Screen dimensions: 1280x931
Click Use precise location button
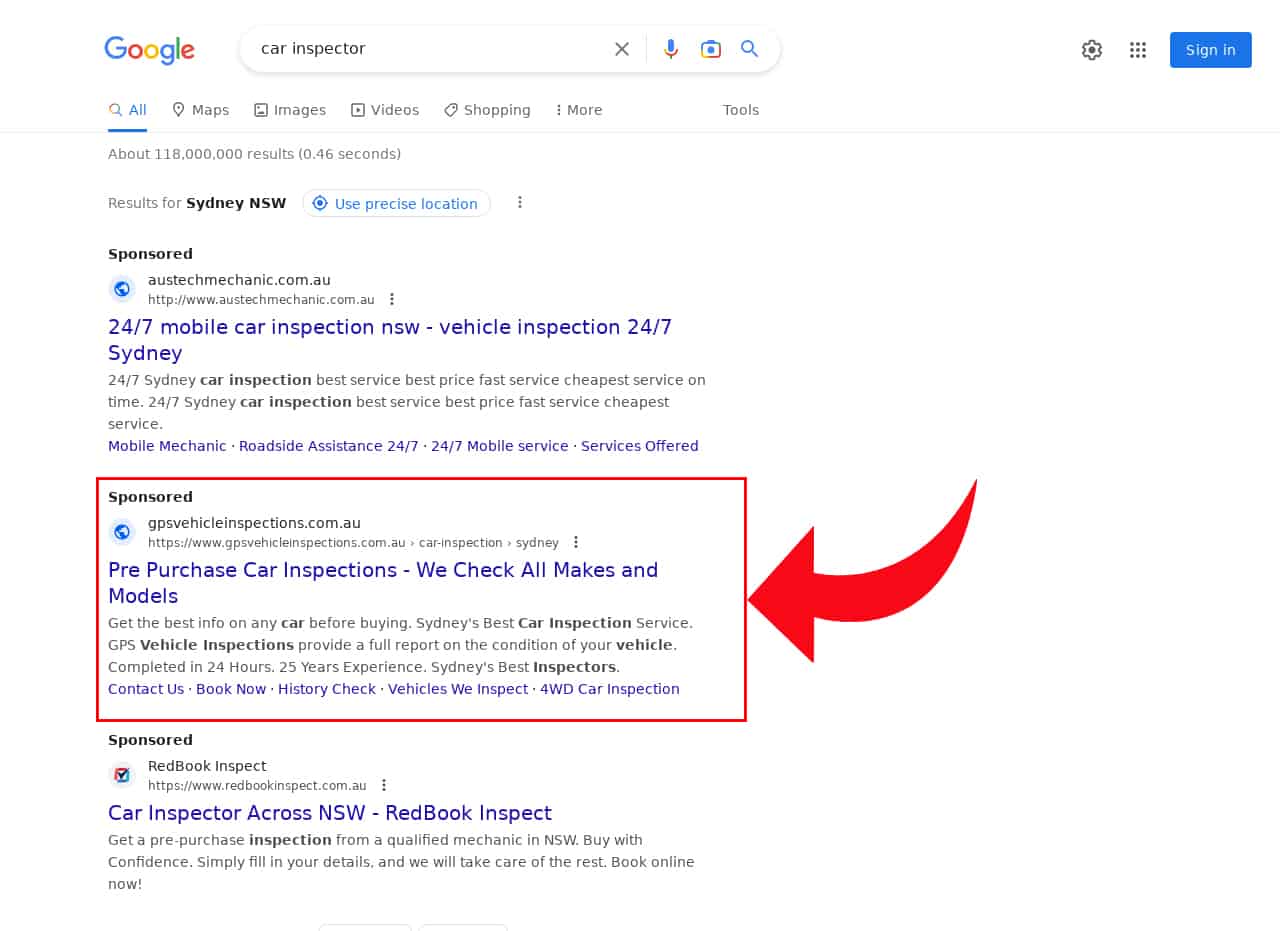tap(397, 203)
